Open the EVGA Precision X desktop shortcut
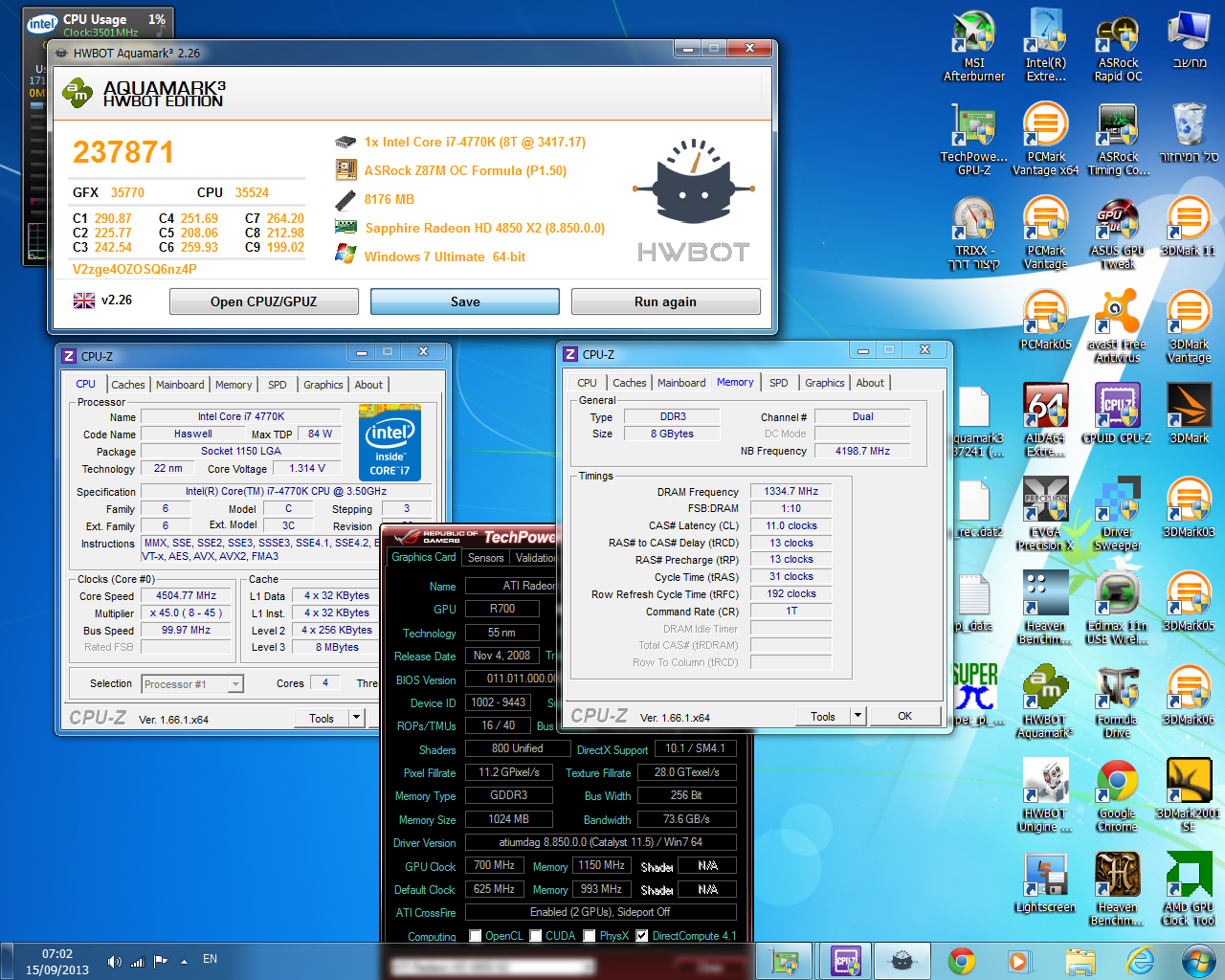The width and height of the screenshot is (1225, 980). [1046, 514]
